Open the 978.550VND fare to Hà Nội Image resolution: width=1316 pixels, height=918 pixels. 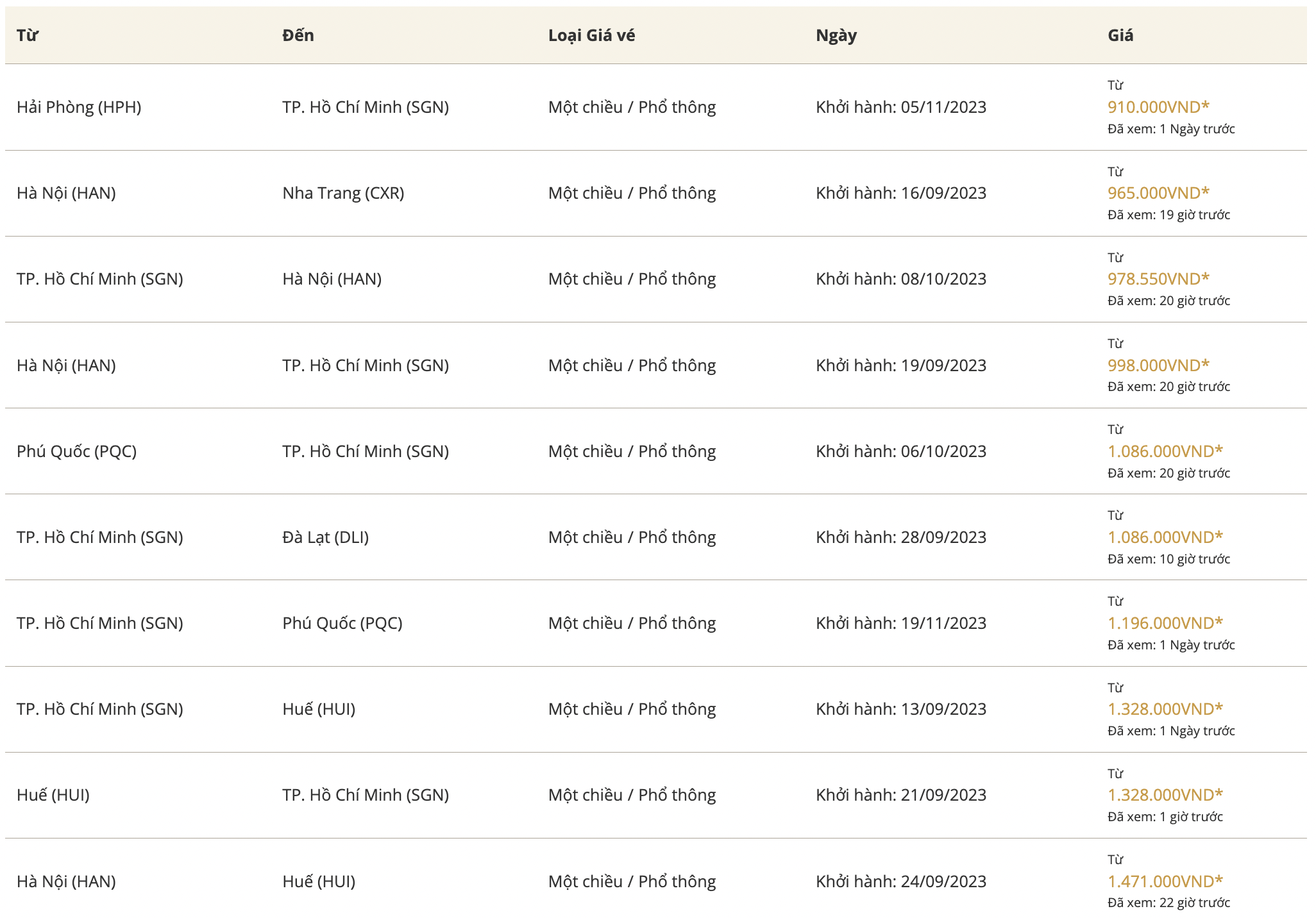[x=1158, y=279]
